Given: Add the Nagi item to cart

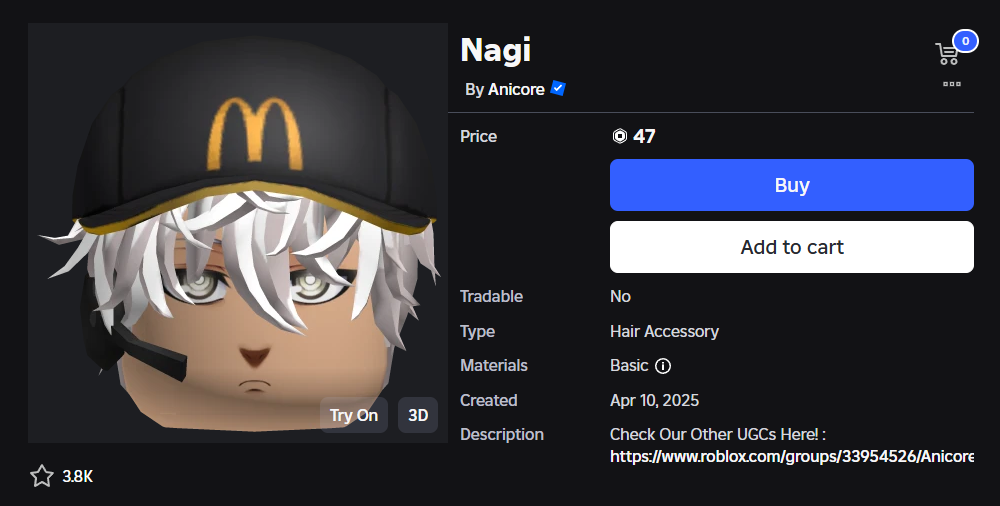Looking at the screenshot, I should [791, 247].
